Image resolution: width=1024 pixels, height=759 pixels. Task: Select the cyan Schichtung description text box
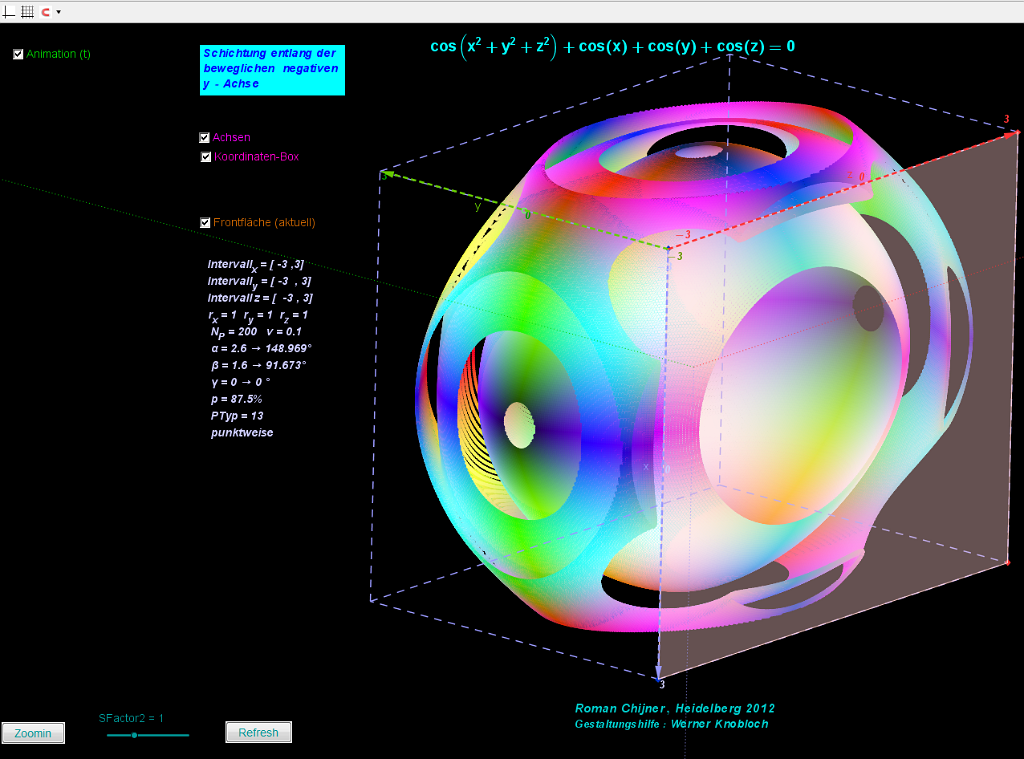(272, 70)
